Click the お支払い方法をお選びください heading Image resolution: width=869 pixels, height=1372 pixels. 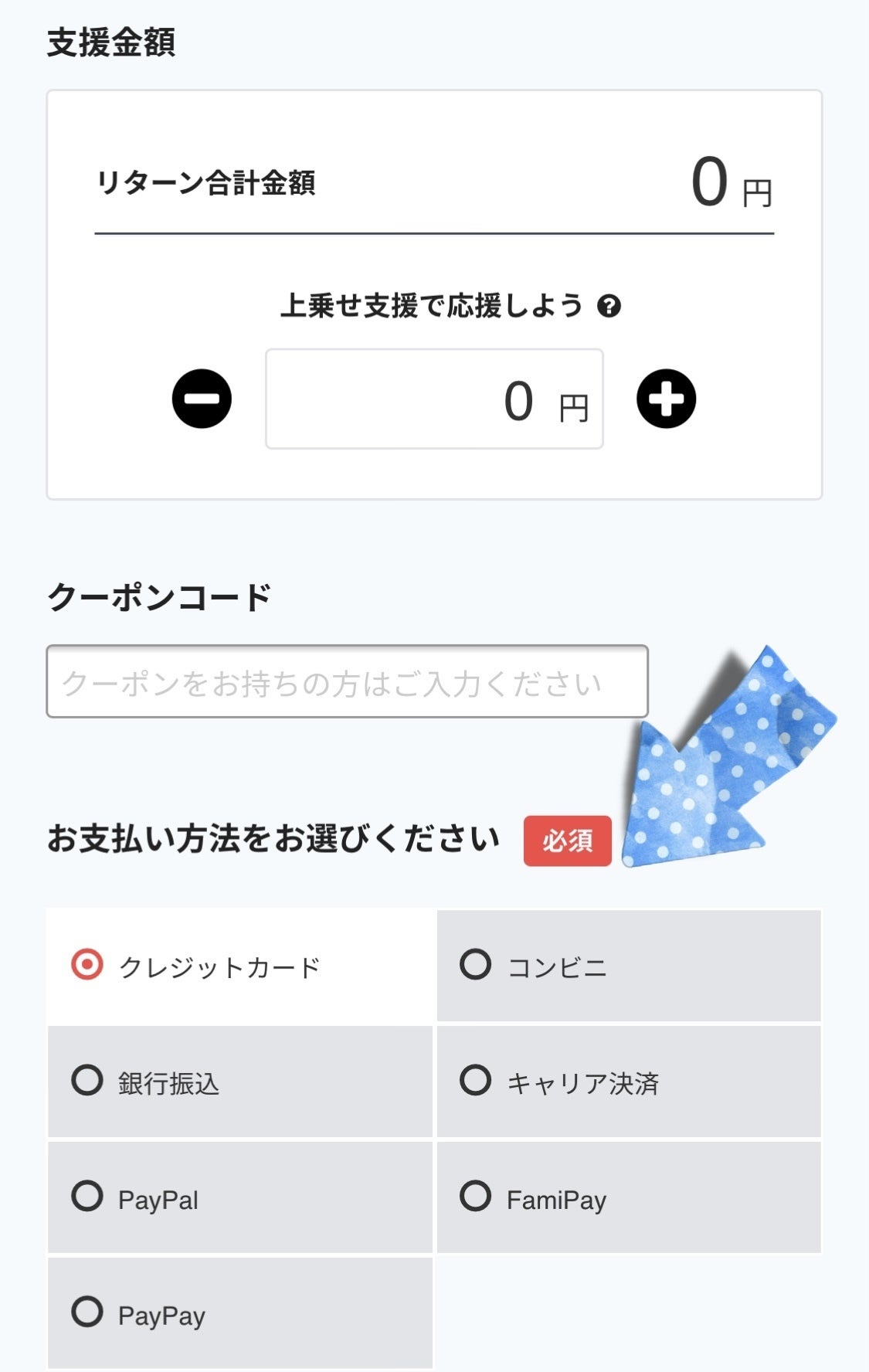(273, 840)
